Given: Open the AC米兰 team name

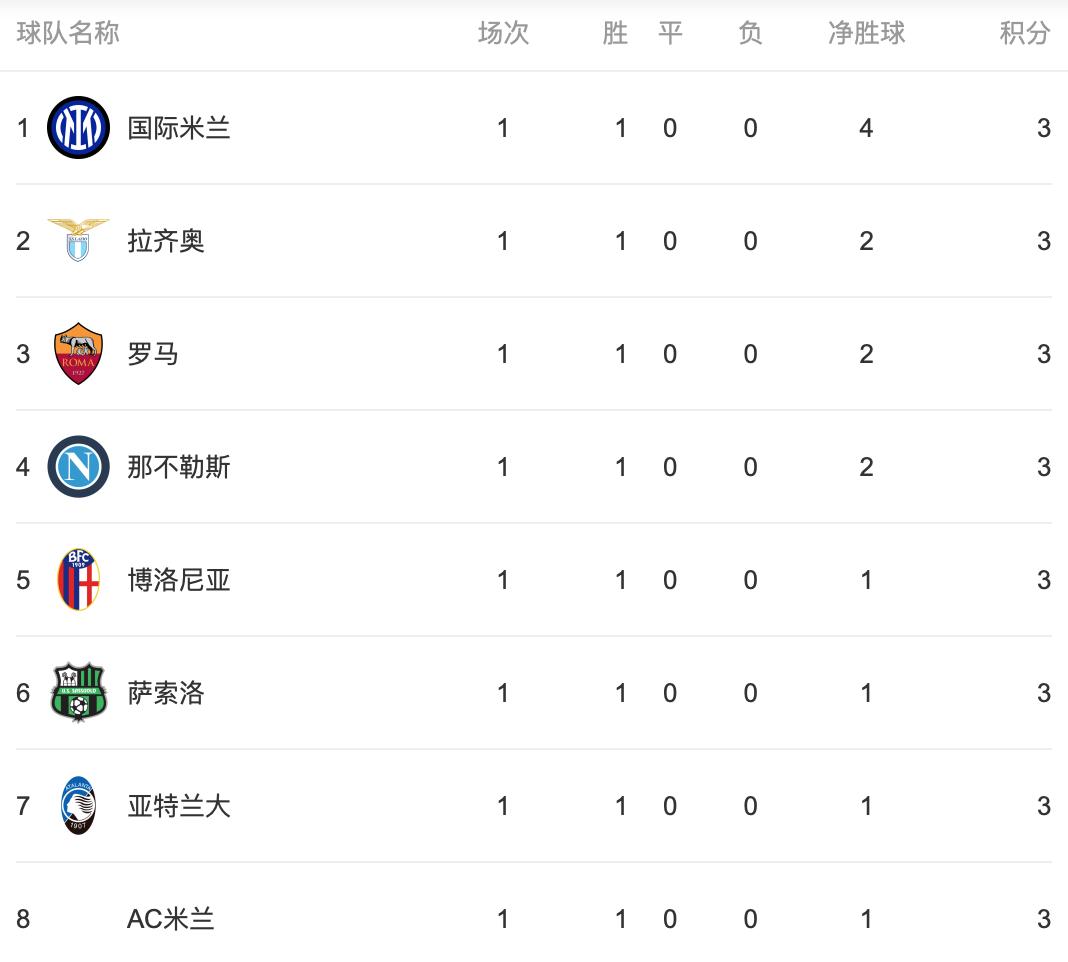Looking at the screenshot, I should point(171,919).
